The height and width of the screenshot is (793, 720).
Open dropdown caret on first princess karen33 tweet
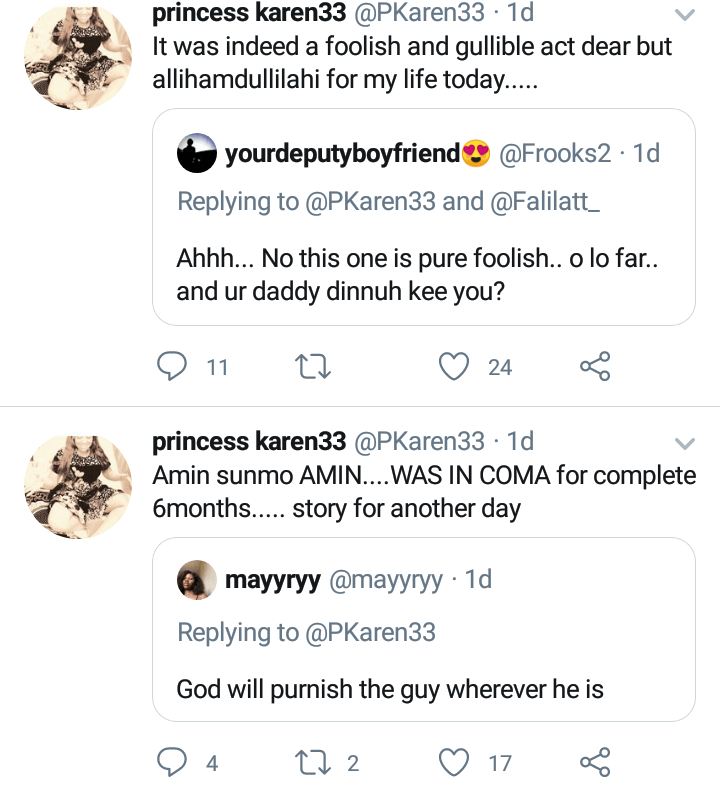[x=685, y=15]
